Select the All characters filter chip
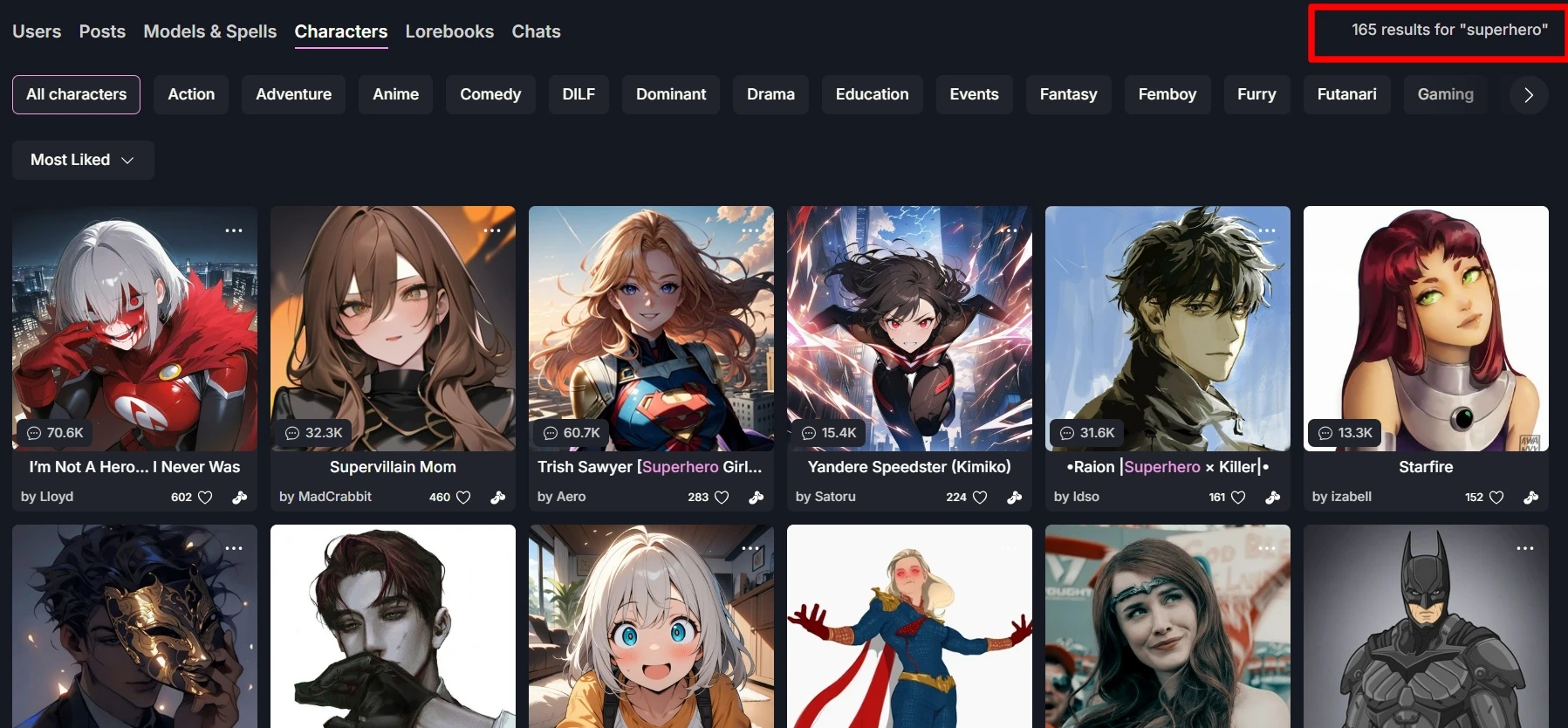The width and height of the screenshot is (1568, 728). tap(76, 94)
